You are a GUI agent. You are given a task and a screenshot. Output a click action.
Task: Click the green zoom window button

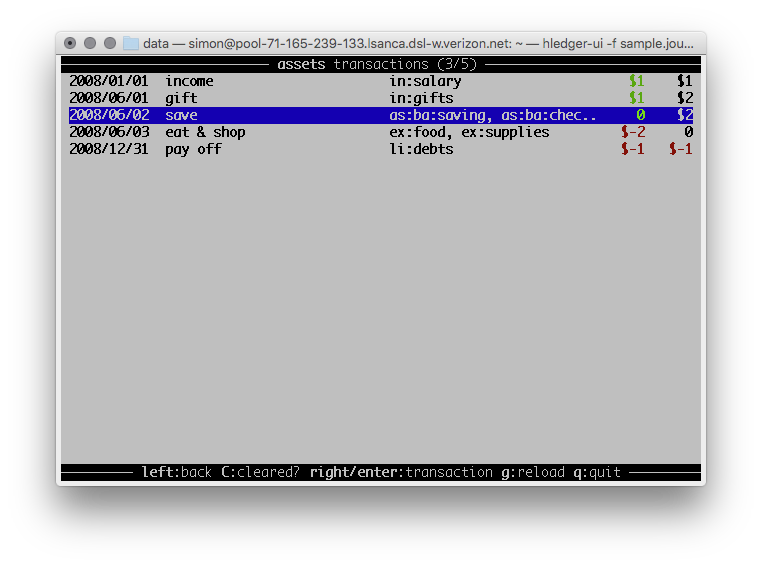click(108, 44)
